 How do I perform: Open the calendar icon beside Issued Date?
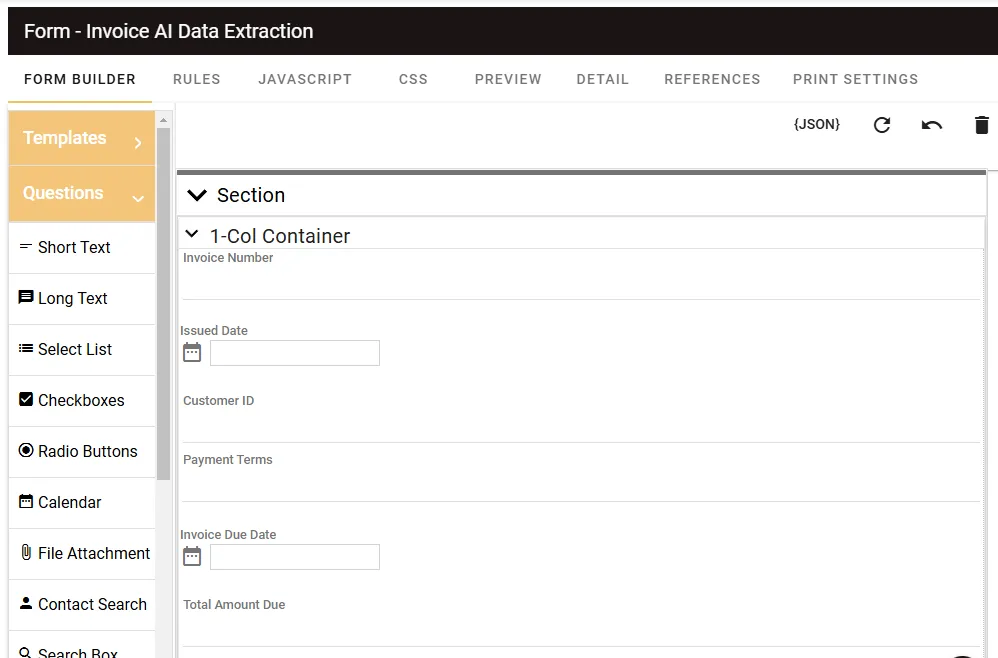coord(192,353)
